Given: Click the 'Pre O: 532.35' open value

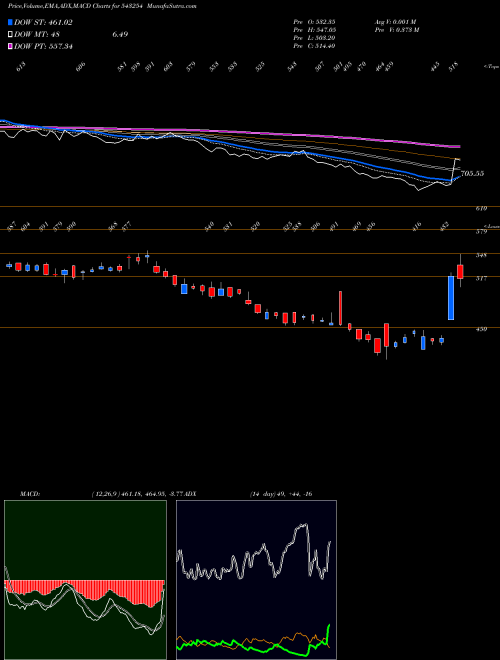Looking at the screenshot, I should tap(314, 22).
